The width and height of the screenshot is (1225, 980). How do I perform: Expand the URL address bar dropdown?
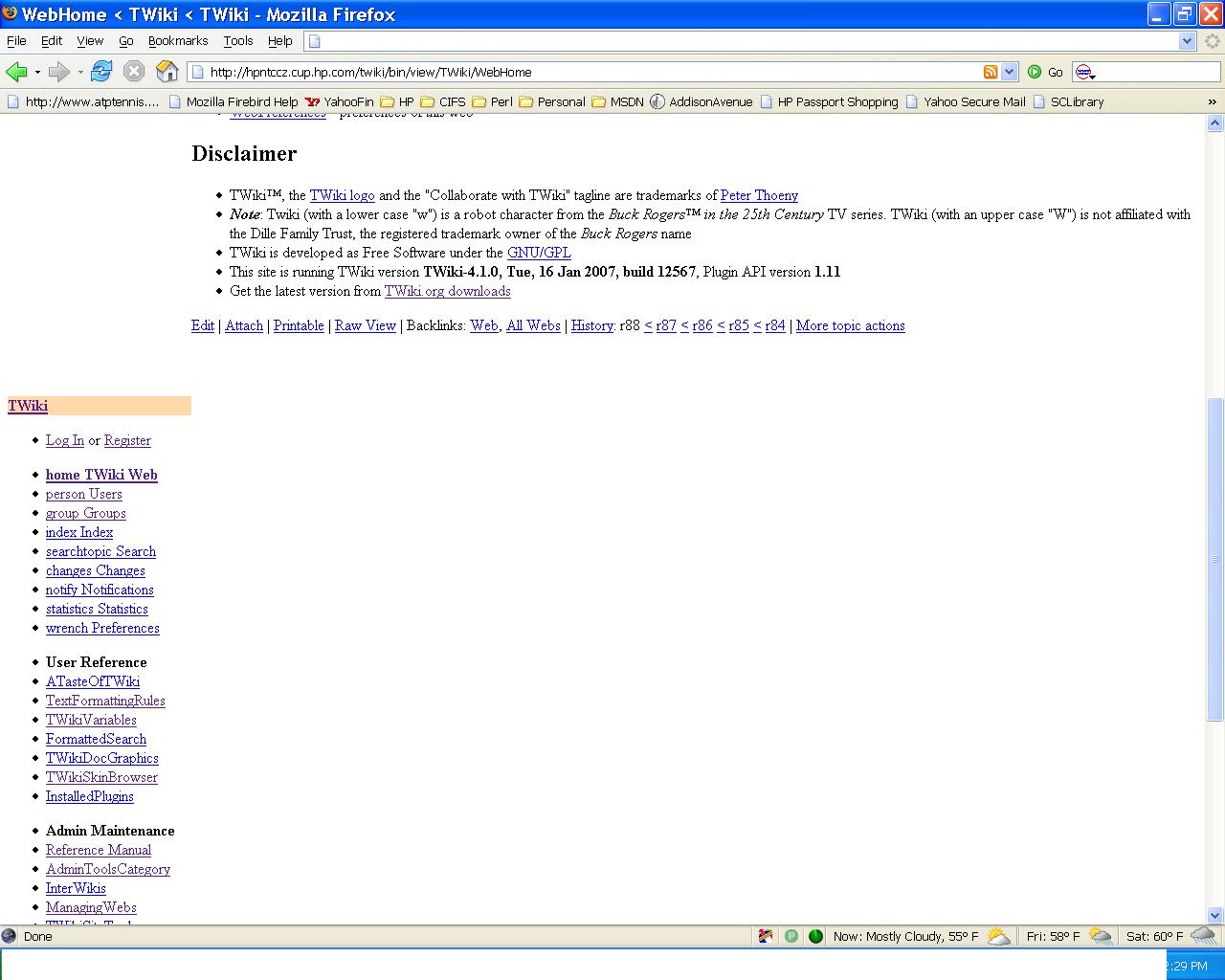point(1009,72)
